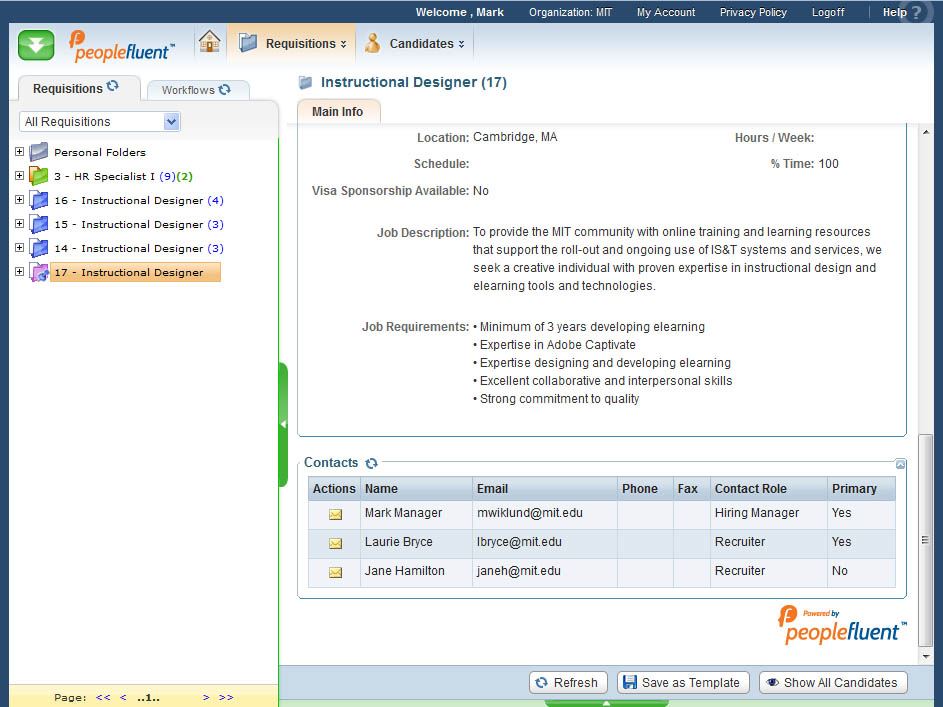Expand the bottom panel green handle

(606, 703)
